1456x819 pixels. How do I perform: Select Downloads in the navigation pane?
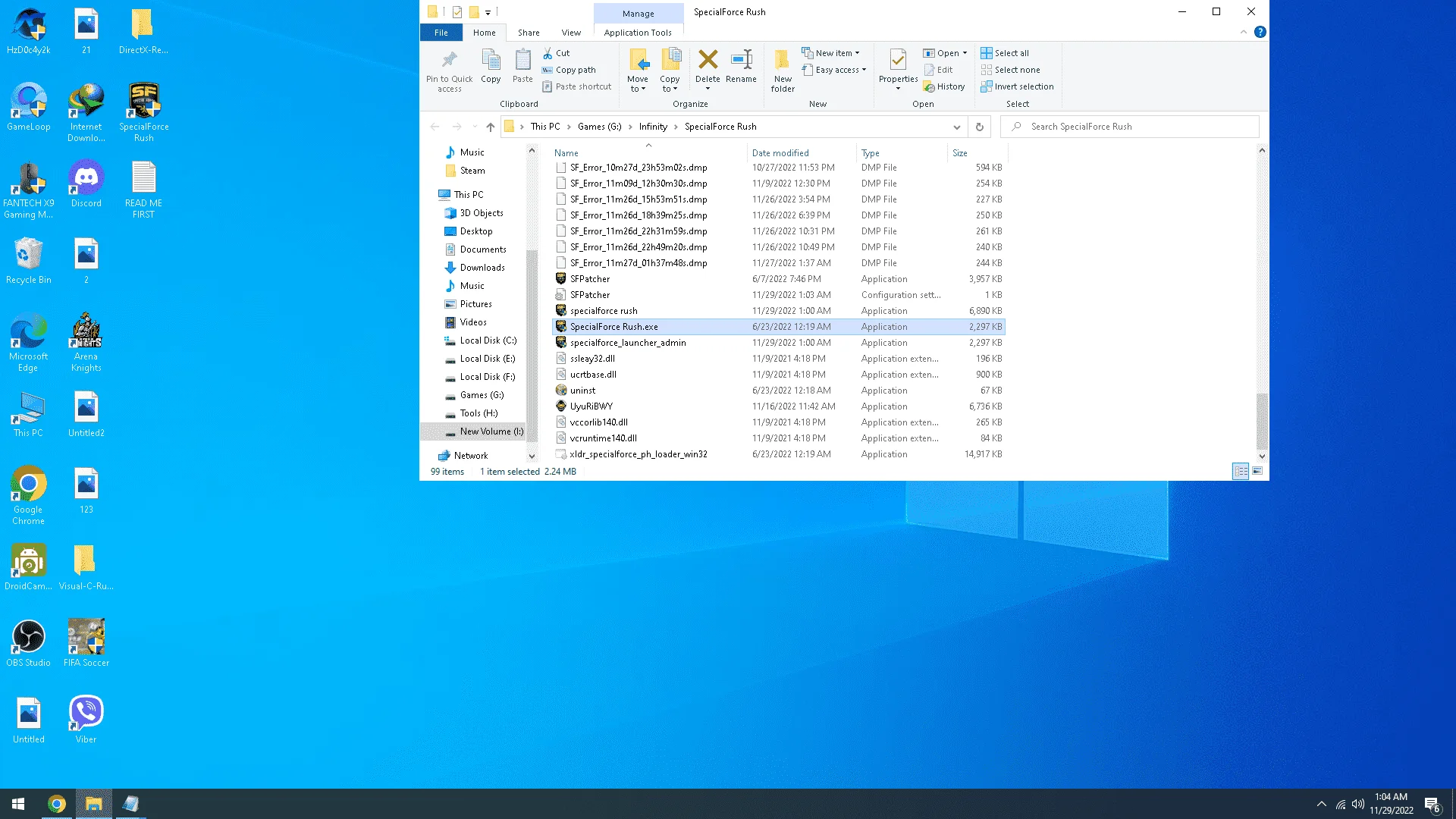tap(482, 268)
